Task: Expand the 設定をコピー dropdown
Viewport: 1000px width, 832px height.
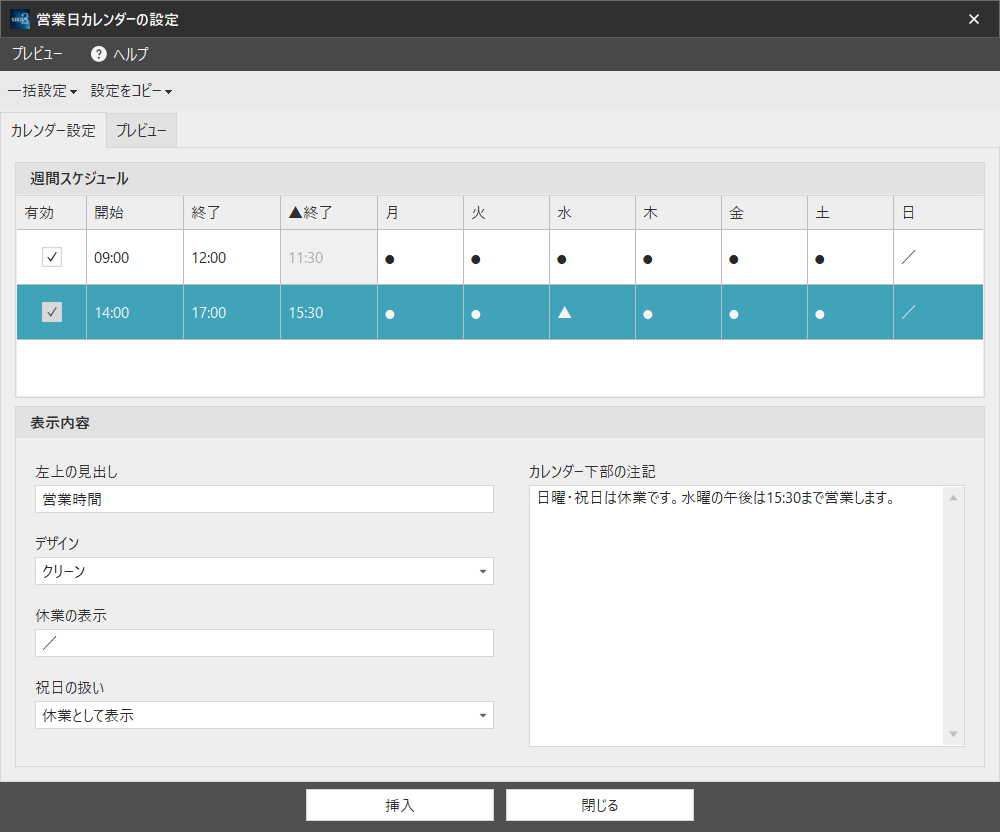Action: pyautogui.click(x=131, y=91)
